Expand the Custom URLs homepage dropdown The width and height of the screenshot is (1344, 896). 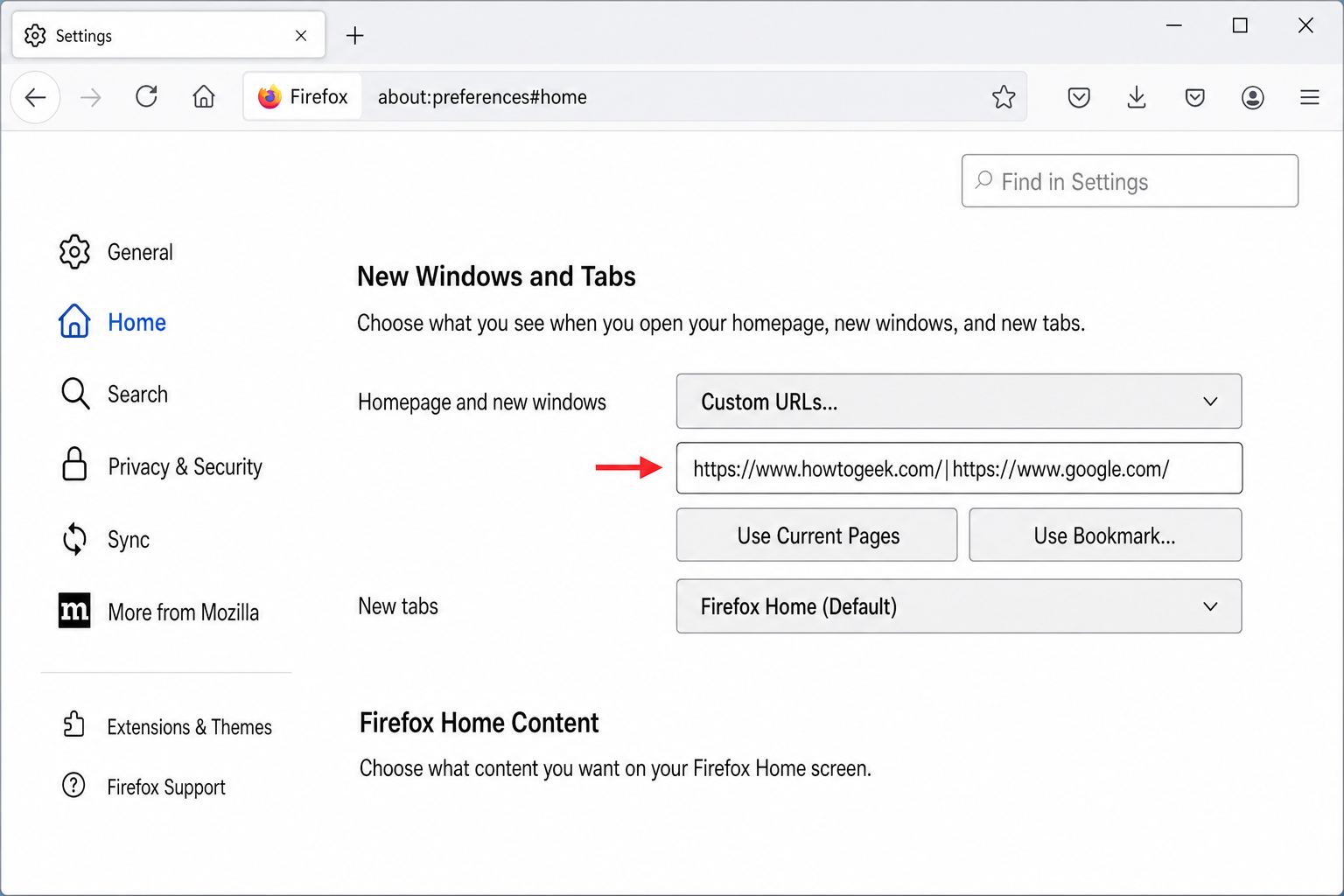click(959, 402)
